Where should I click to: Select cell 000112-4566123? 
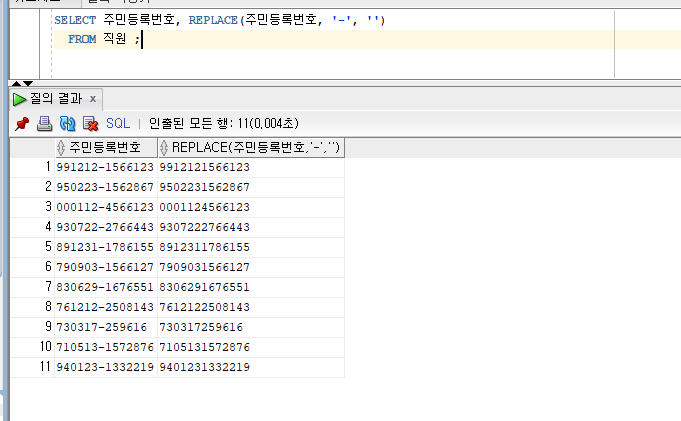[106, 207]
